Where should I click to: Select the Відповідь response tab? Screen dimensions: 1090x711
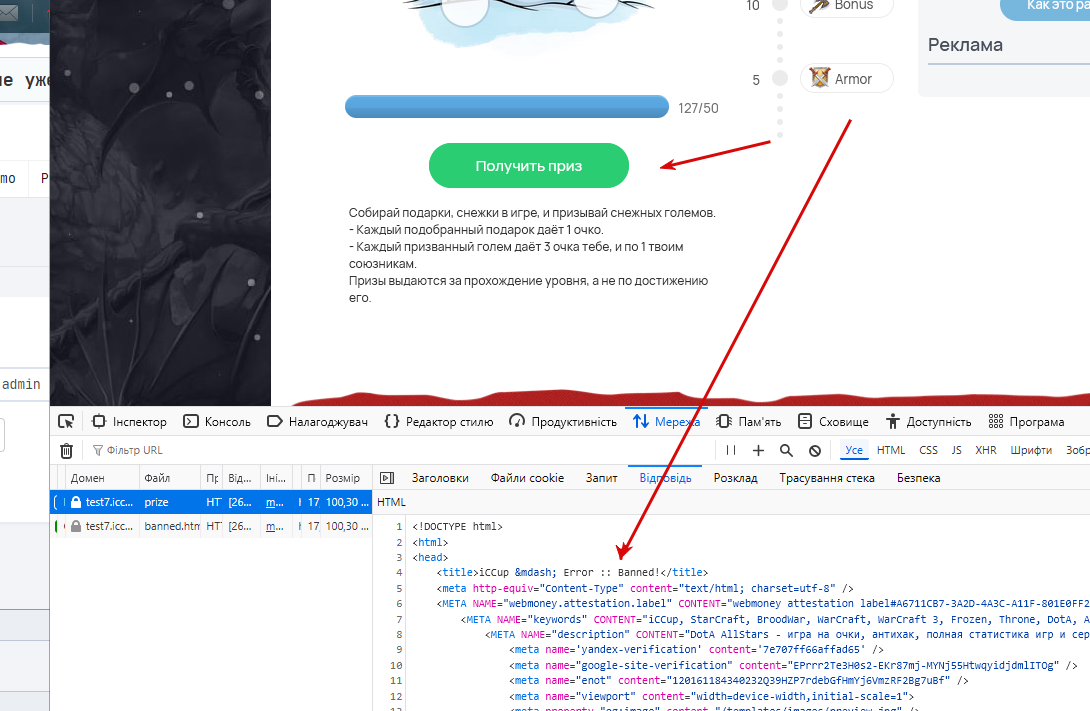coord(665,478)
